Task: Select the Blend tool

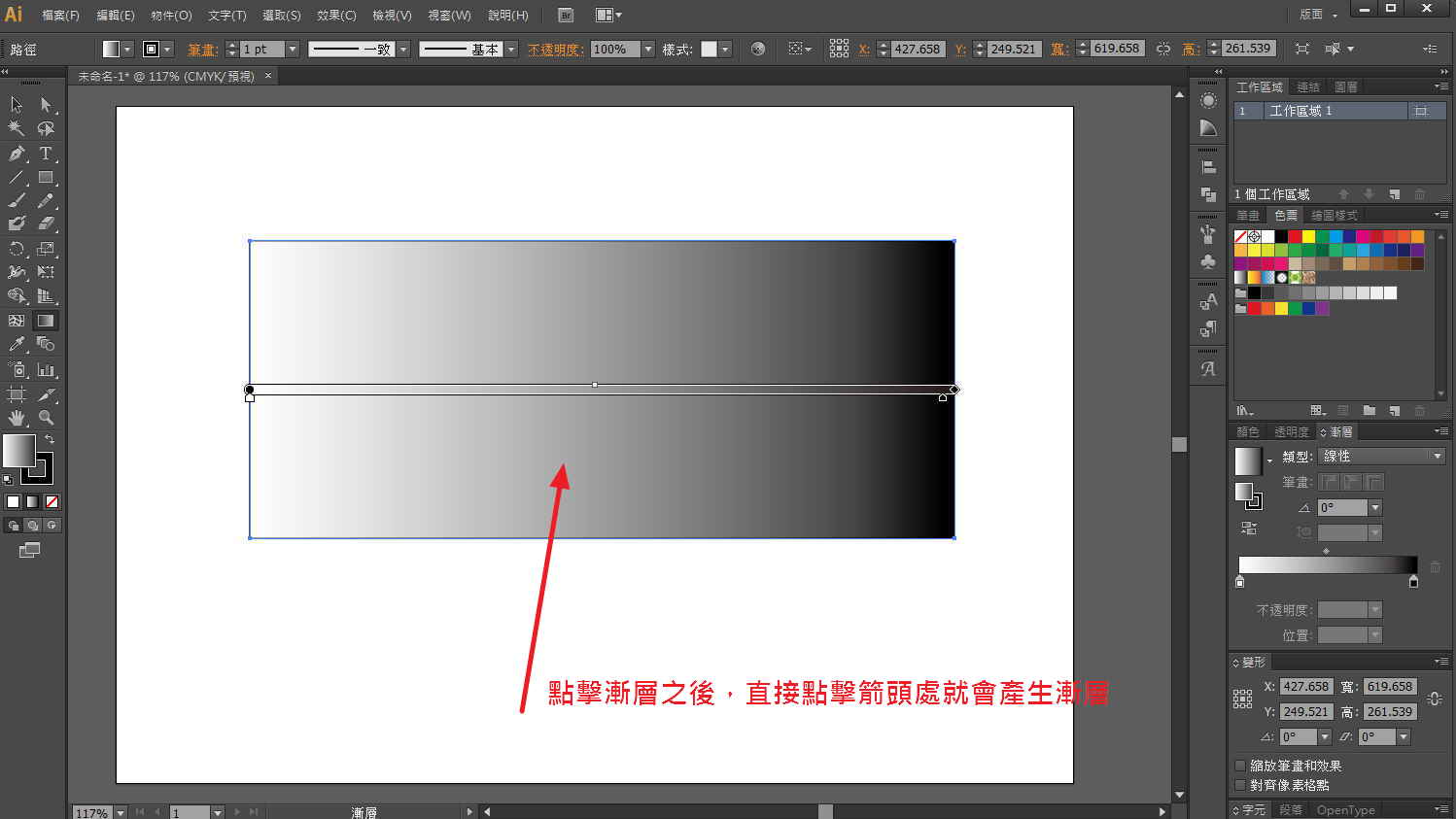Action: [46, 344]
